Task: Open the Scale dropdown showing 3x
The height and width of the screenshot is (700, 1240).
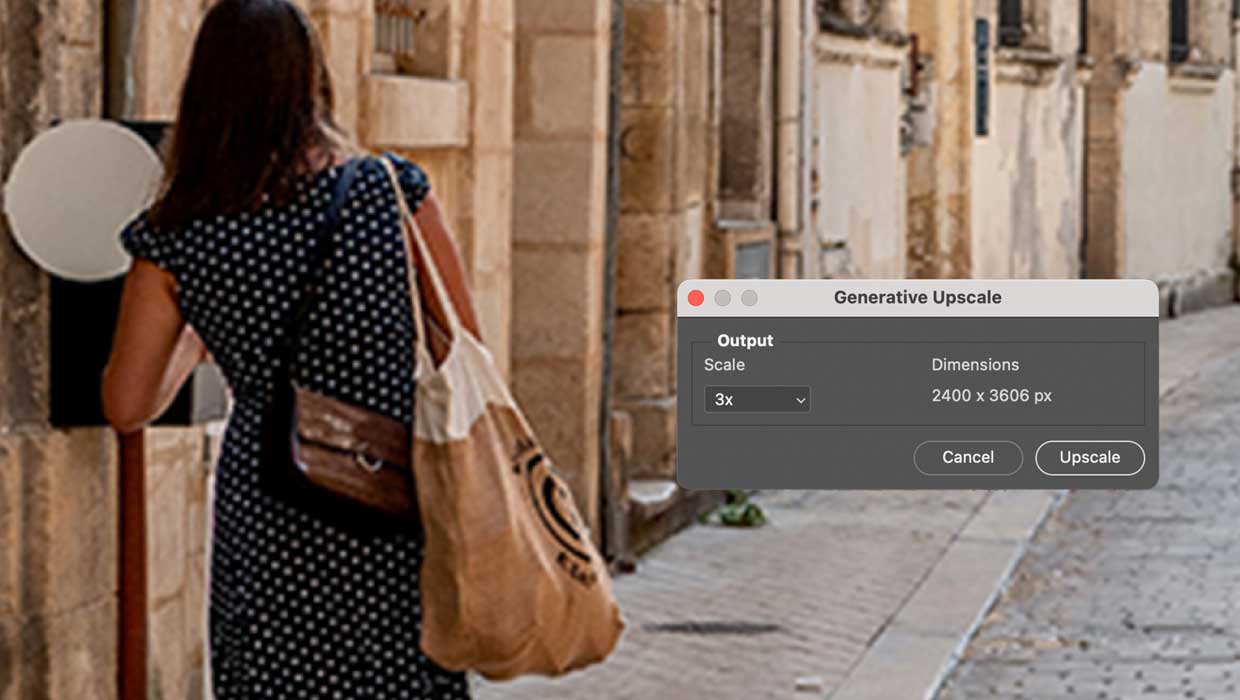Action: tap(757, 399)
